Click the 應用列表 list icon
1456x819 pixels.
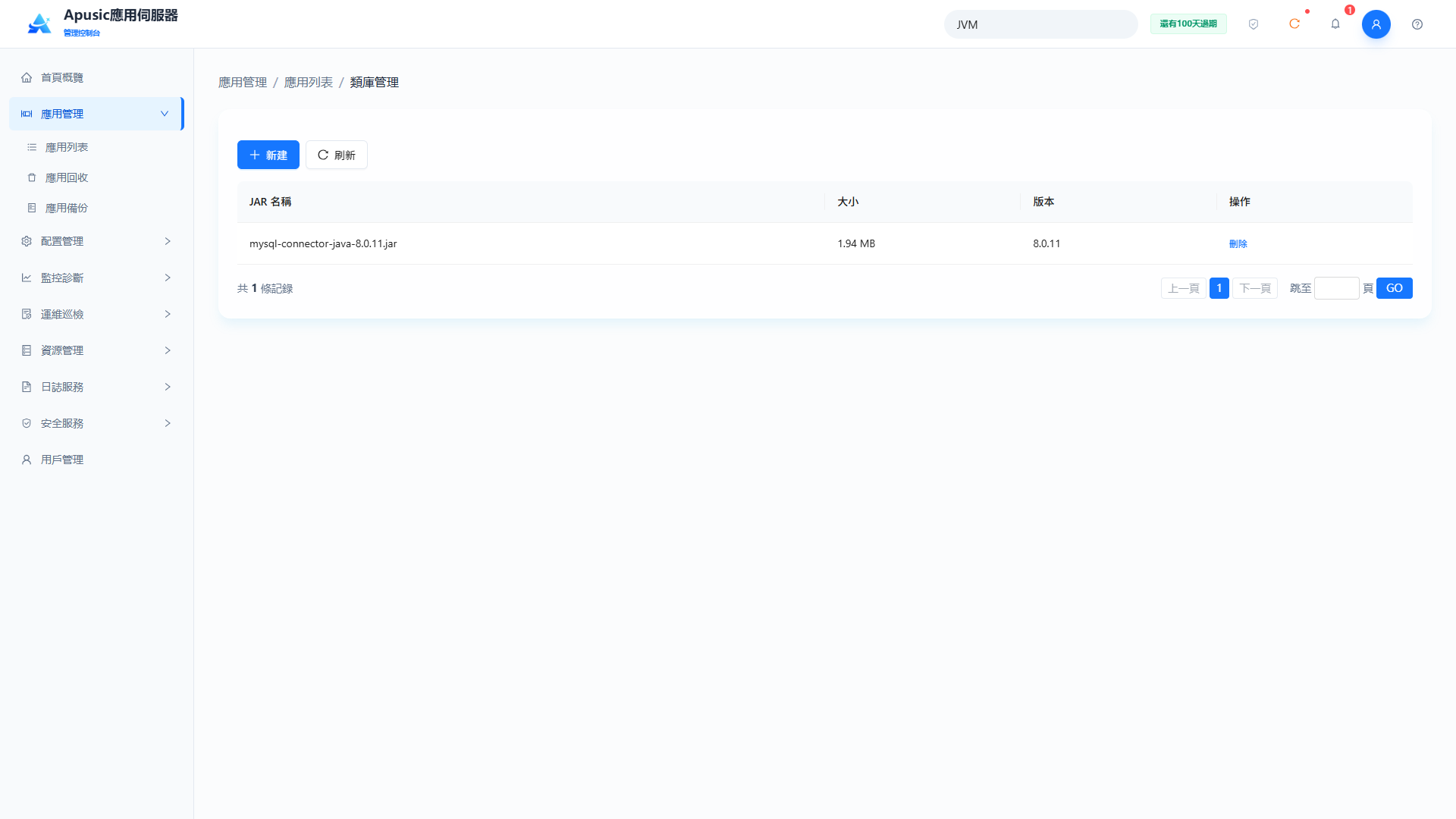click(x=32, y=147)
